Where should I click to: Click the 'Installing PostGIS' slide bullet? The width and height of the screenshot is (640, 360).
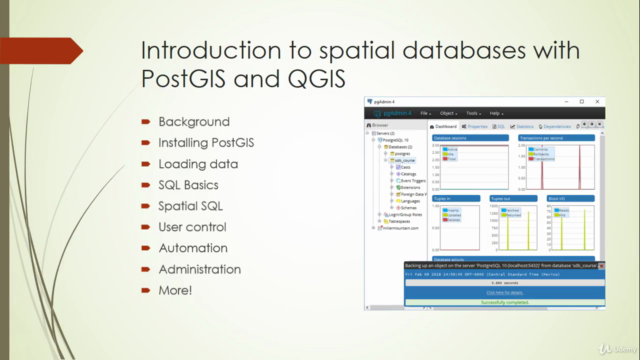(206, 143)
